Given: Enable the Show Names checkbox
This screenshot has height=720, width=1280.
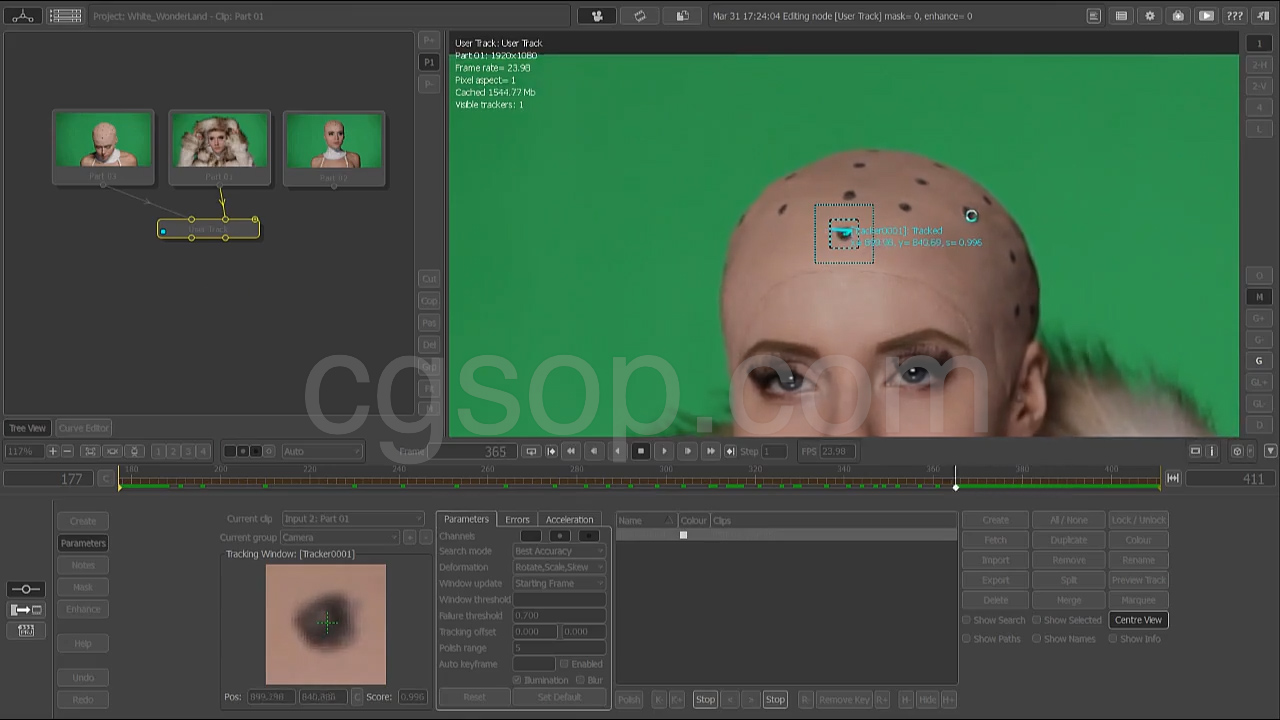Looking at the screenshot, I should coord(1037,639).
